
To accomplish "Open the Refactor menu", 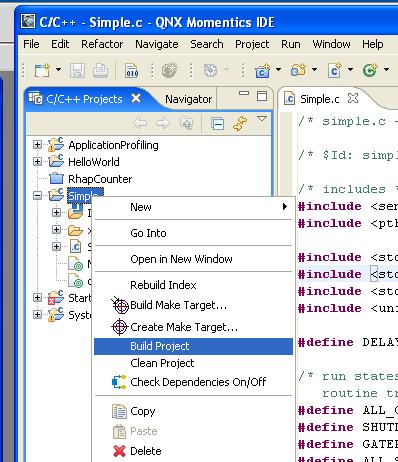I will 102,44.
